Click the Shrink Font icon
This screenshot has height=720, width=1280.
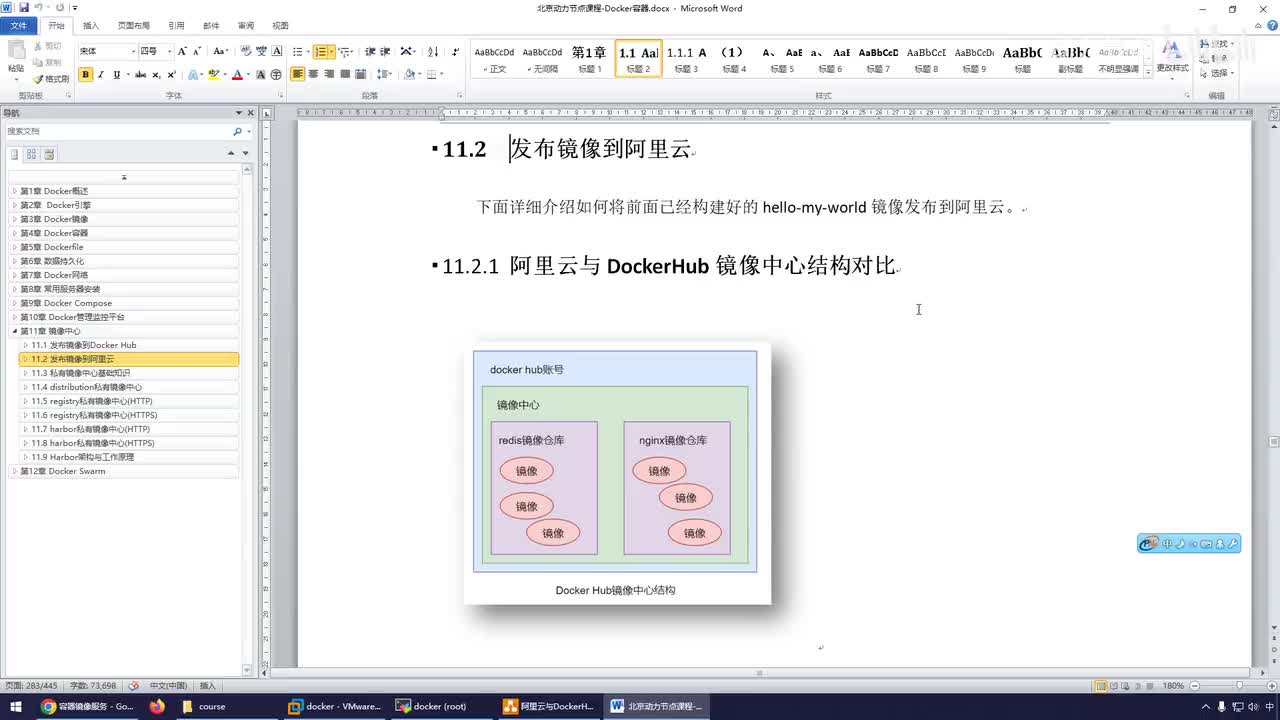197,51
